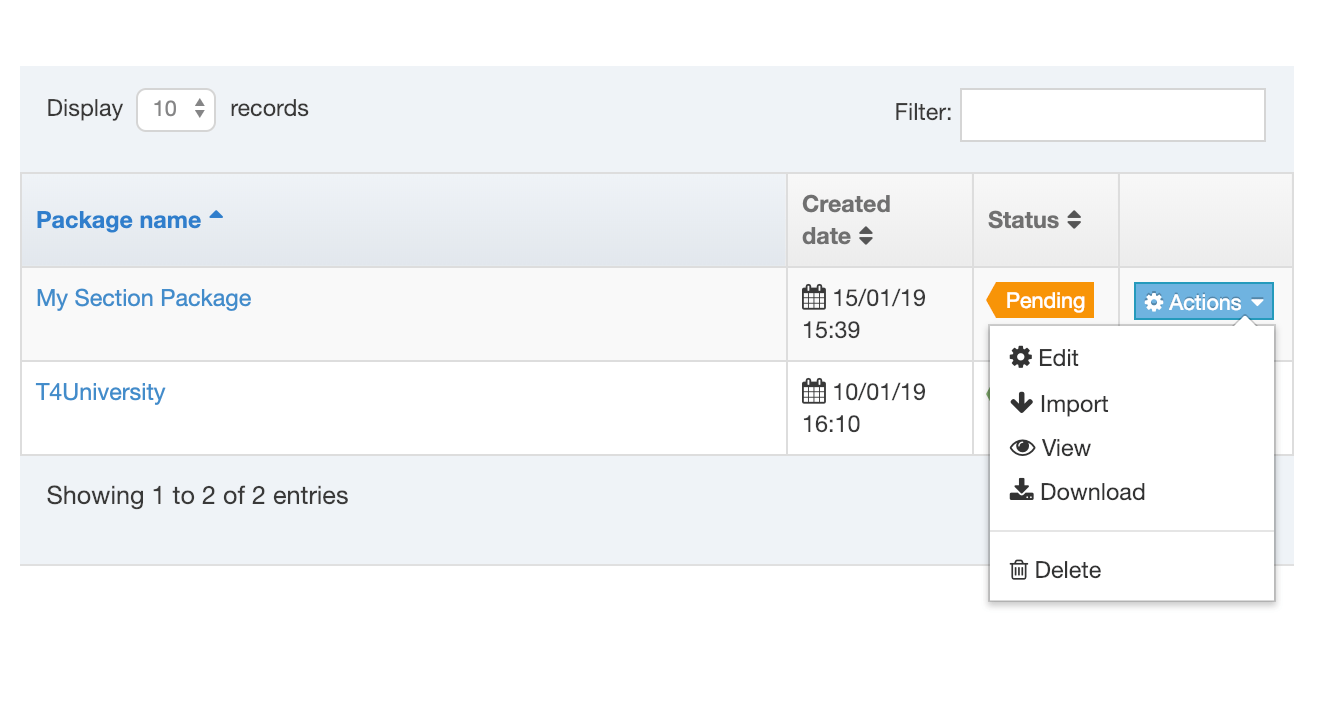
Task: Open the Display records count dropdown
Action: pos(176,109)
